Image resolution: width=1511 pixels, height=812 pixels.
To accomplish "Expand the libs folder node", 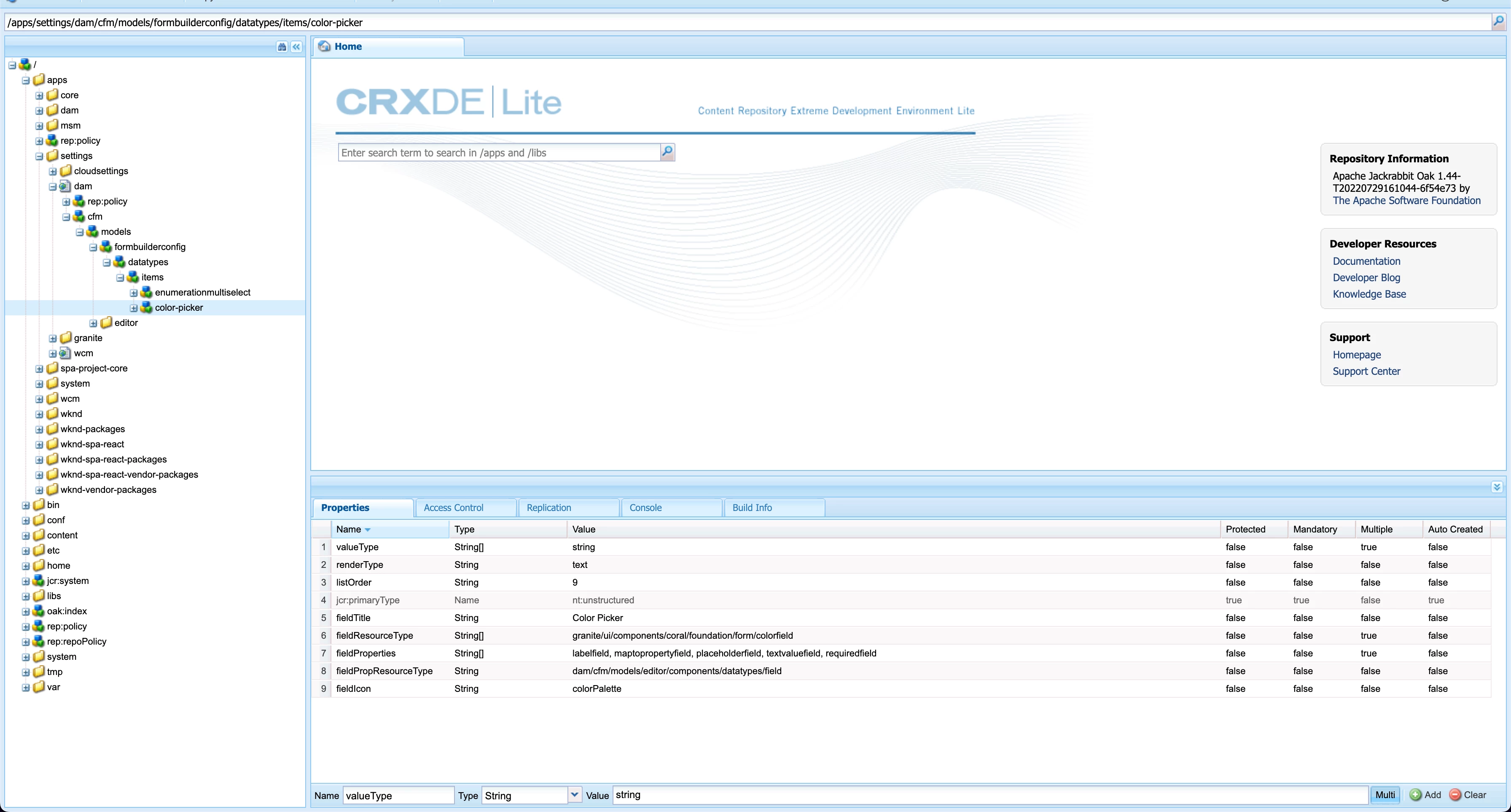I will 26,596.
